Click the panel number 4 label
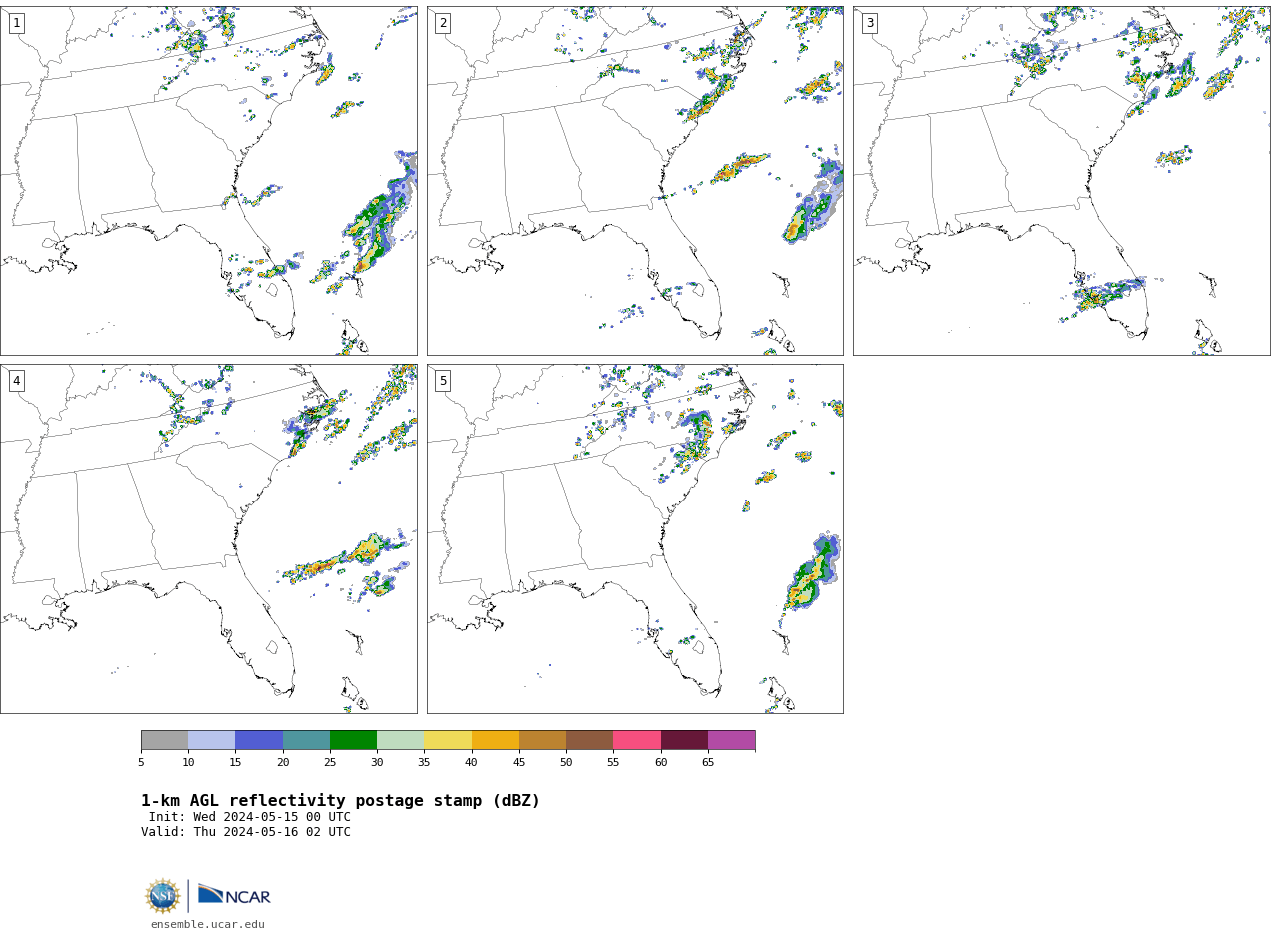 (x=17, y=381)
